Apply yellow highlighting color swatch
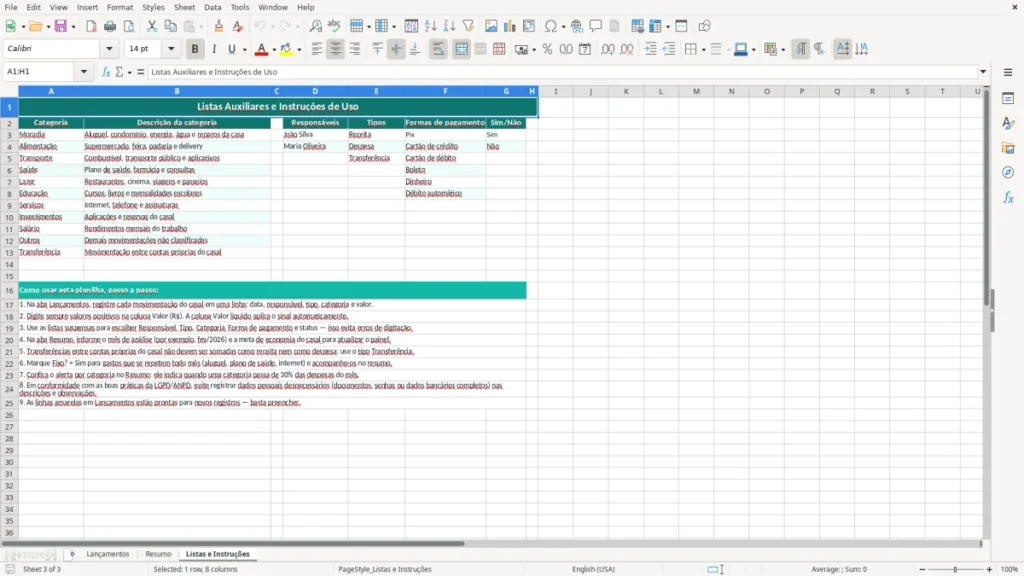The height and width of the screenshot is (576, 1024). click(x=286, y=49)
